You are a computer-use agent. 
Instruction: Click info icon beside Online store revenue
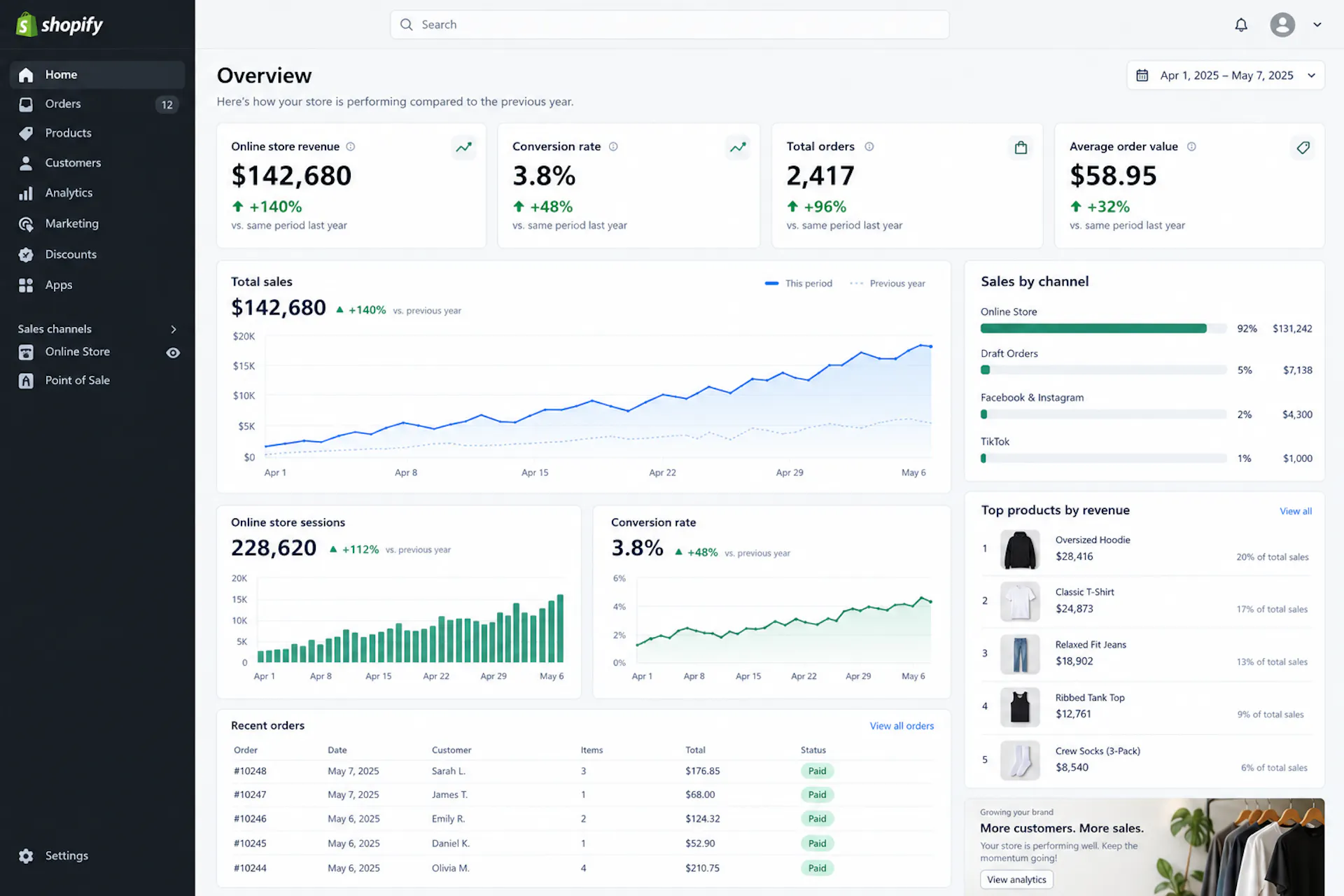coord(351,146)
